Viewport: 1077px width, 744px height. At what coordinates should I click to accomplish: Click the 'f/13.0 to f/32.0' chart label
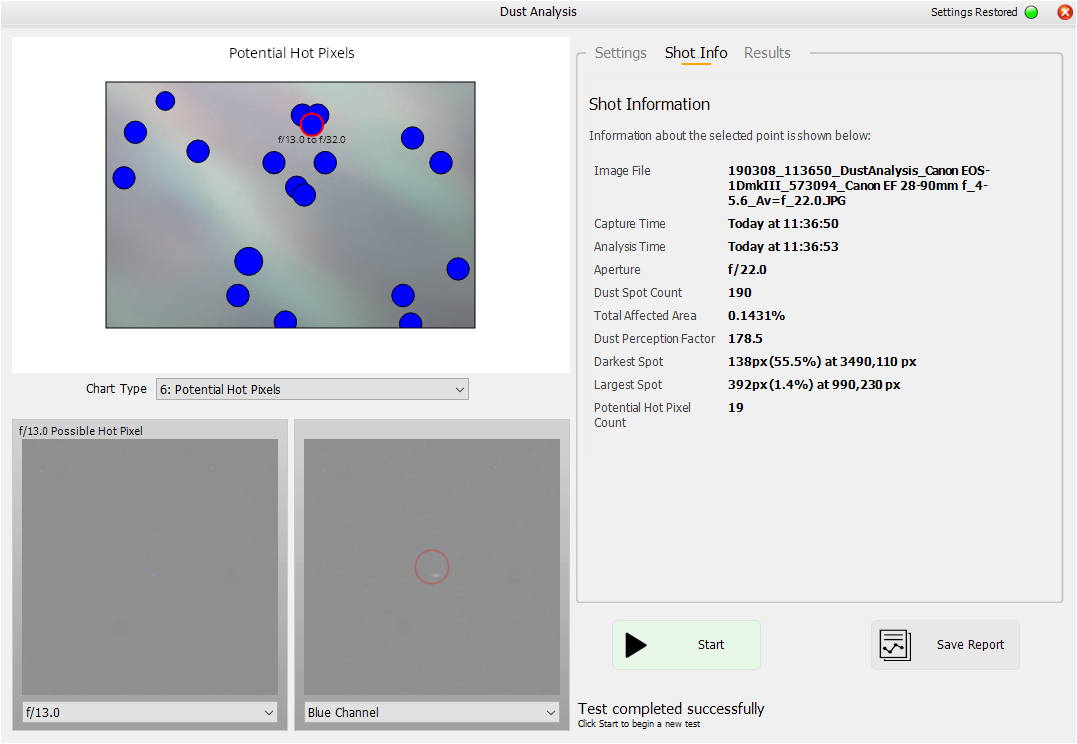[x=312, y=139]
